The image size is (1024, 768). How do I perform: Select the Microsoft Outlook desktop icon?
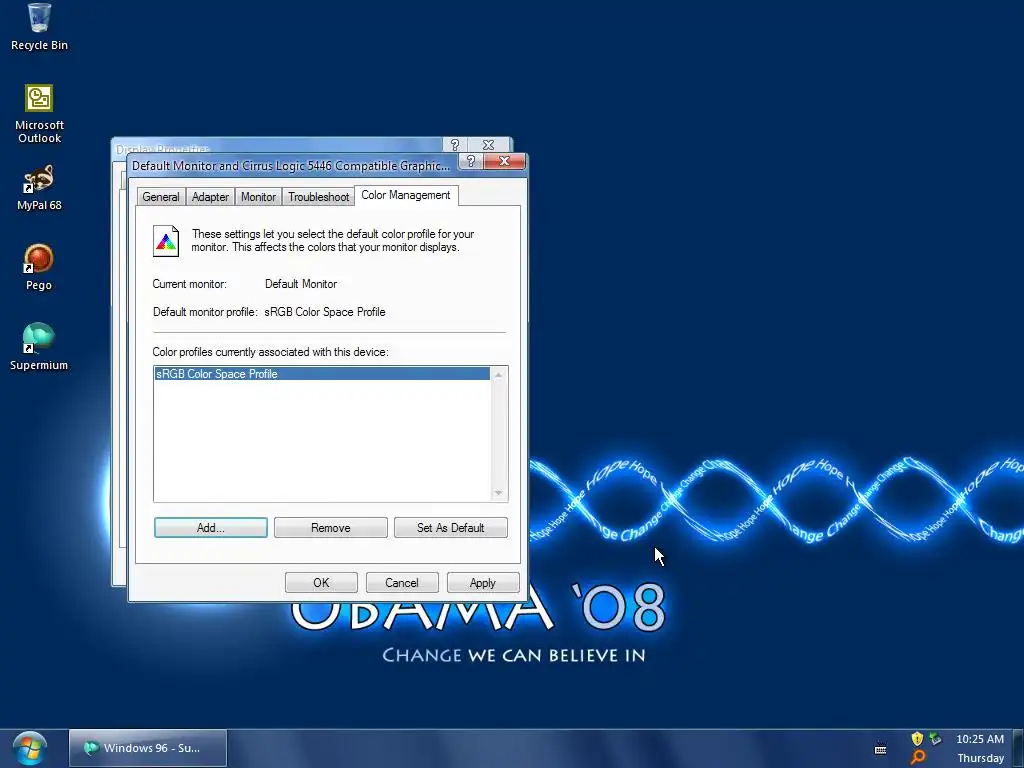click(x=39, y=114)
